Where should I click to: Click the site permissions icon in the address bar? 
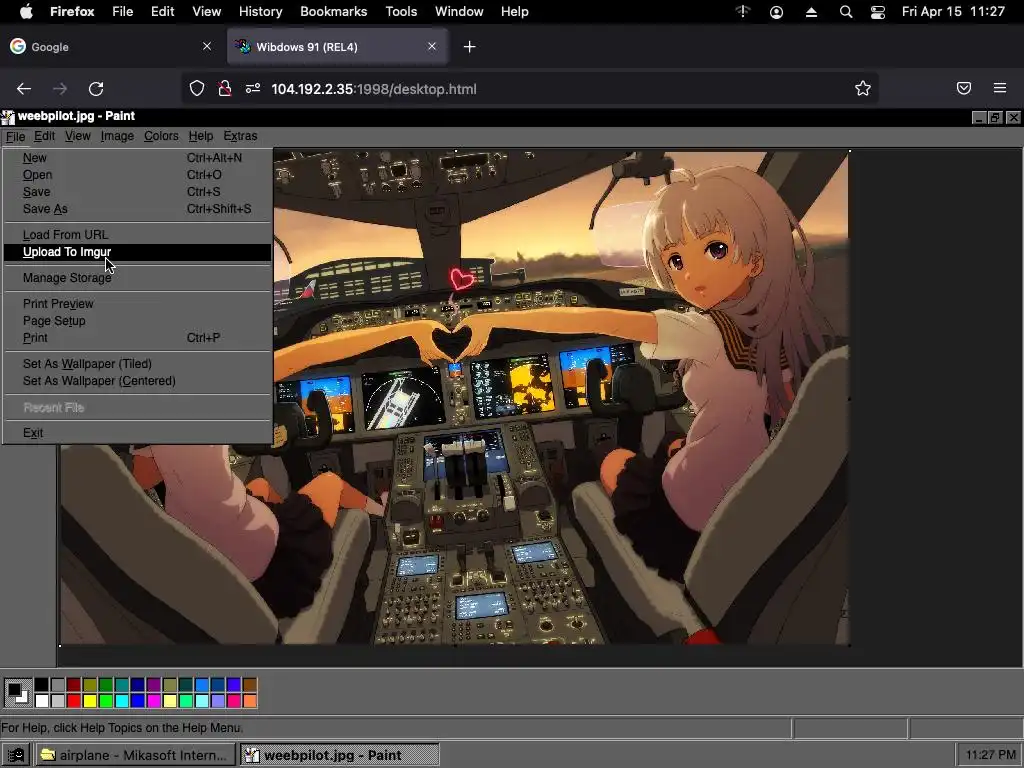tap(253, 89)
